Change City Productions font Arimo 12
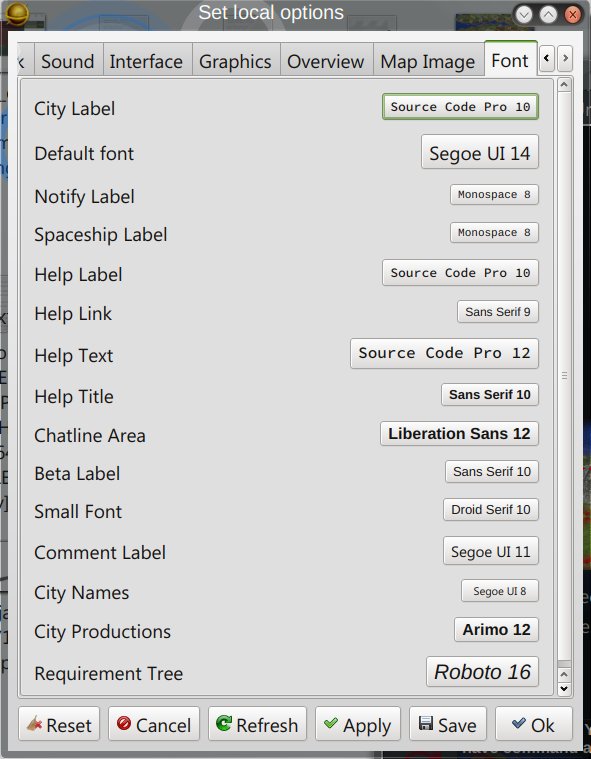591x759 pixels. (496, 630)
